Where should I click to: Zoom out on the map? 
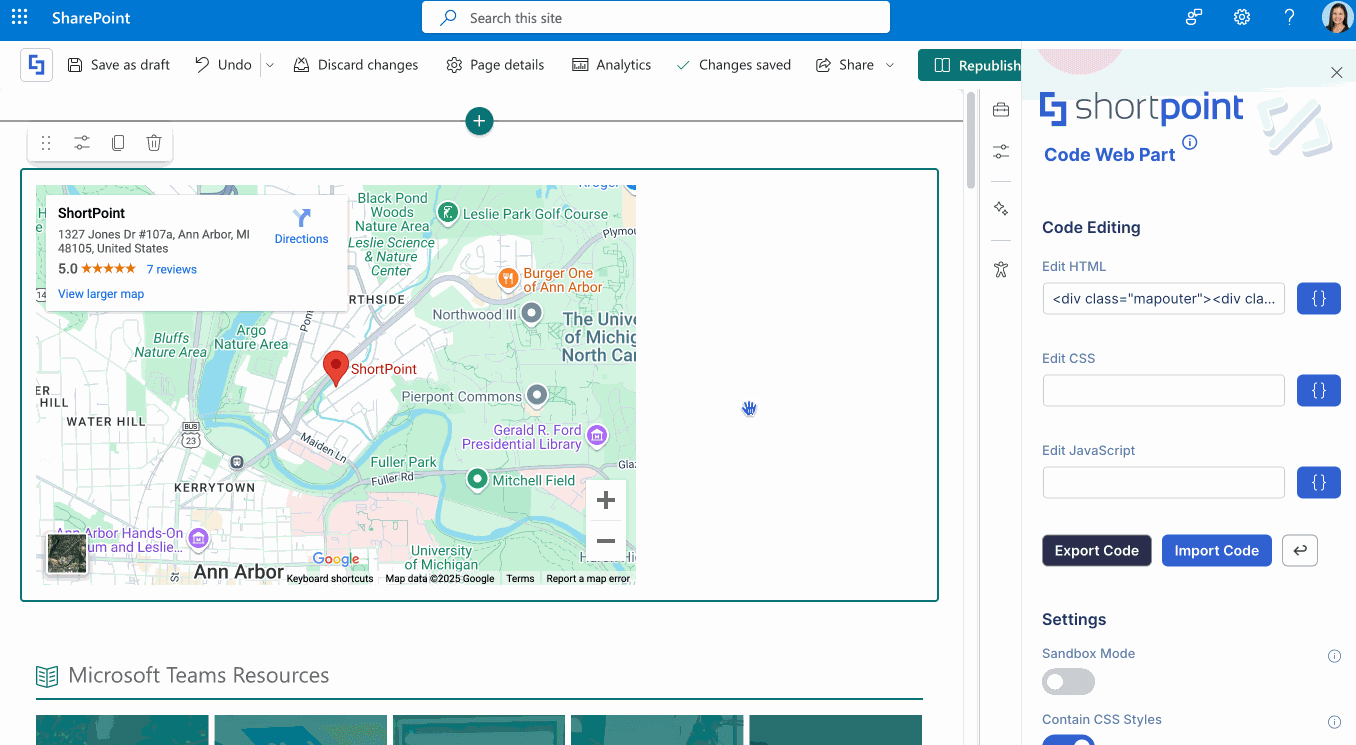605,541
